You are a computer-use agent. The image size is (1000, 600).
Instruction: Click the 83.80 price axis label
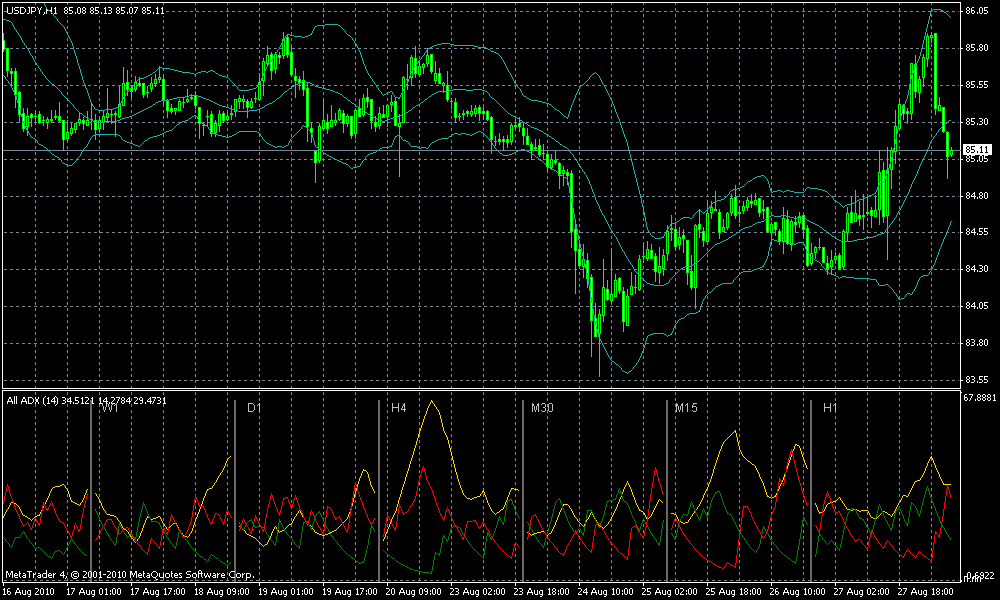[977, 343]
